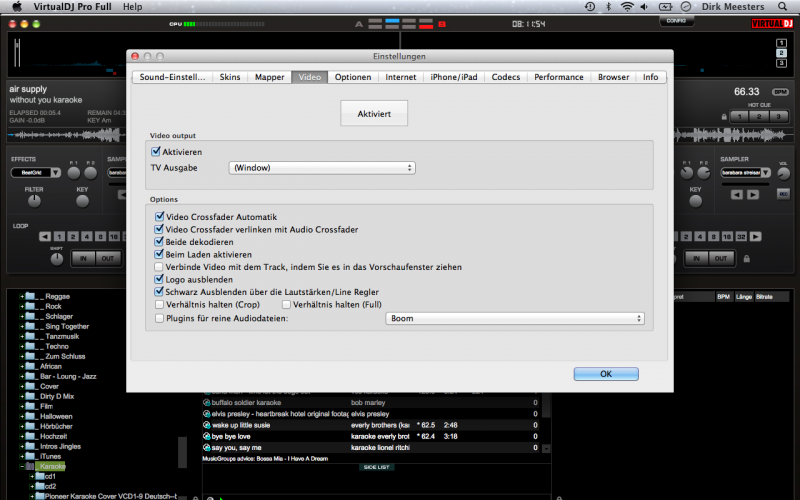
Task: Open the TV Ausgabe (Window) dropdown
Action: pyautogui.click(x=322, y=168)
